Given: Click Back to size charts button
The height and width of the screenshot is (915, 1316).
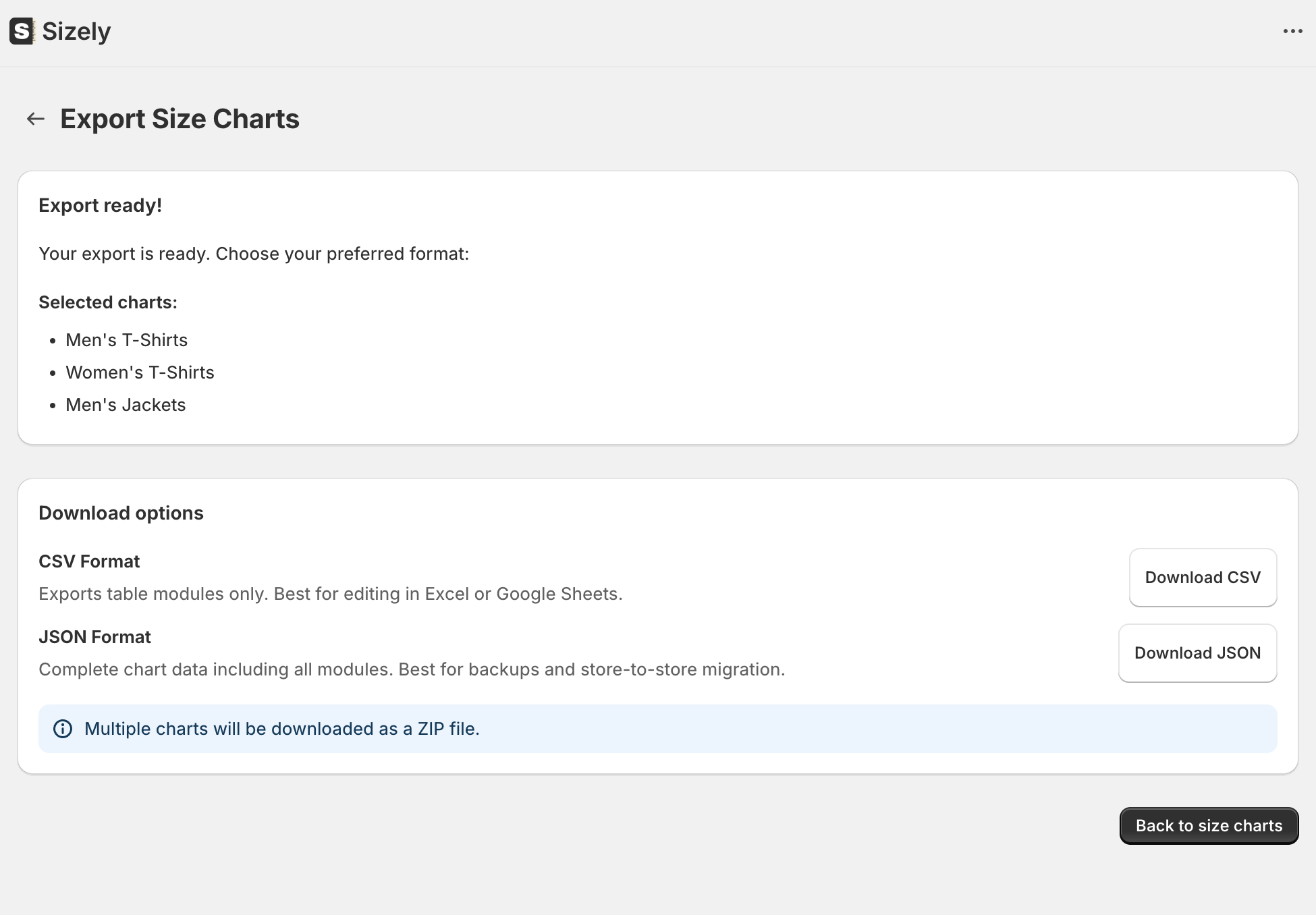Looking at the screenshot, I should coord(1208,826).
